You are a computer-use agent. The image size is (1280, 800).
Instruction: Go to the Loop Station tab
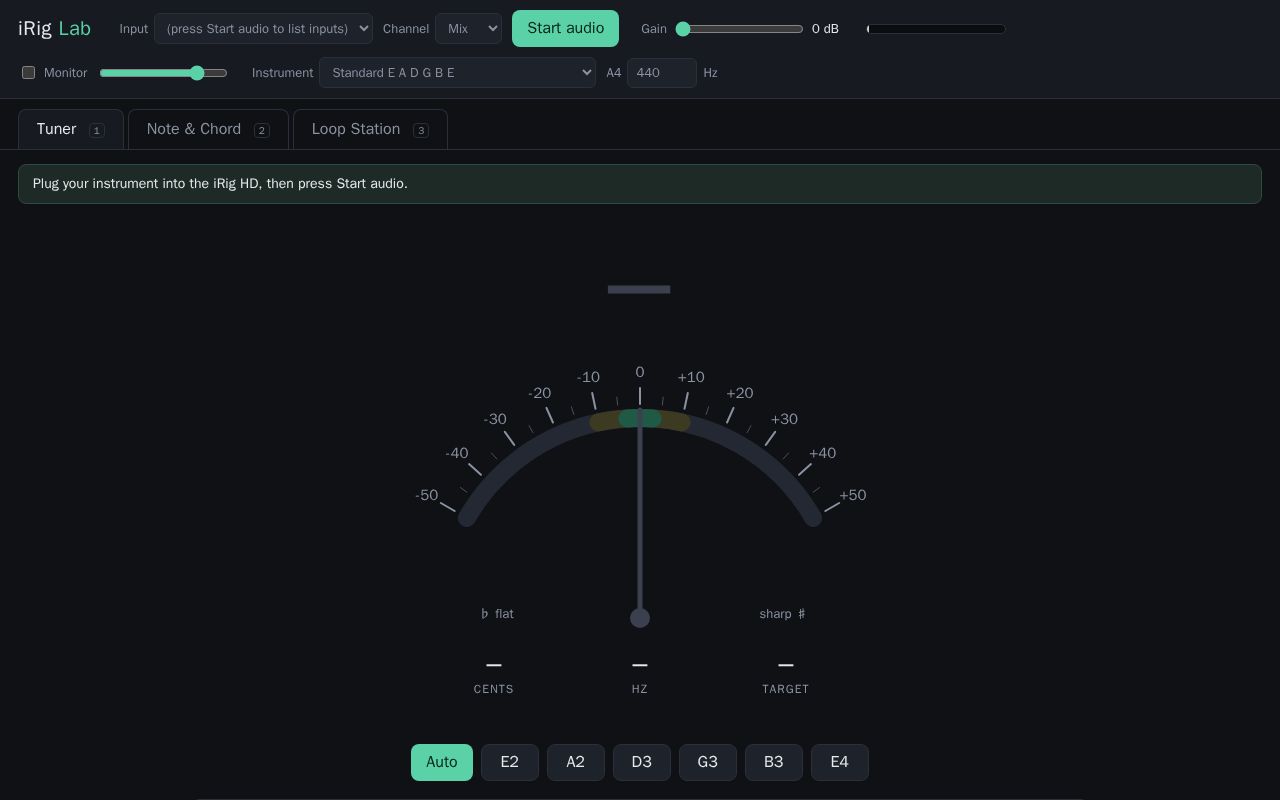click(x=370, y=129)
